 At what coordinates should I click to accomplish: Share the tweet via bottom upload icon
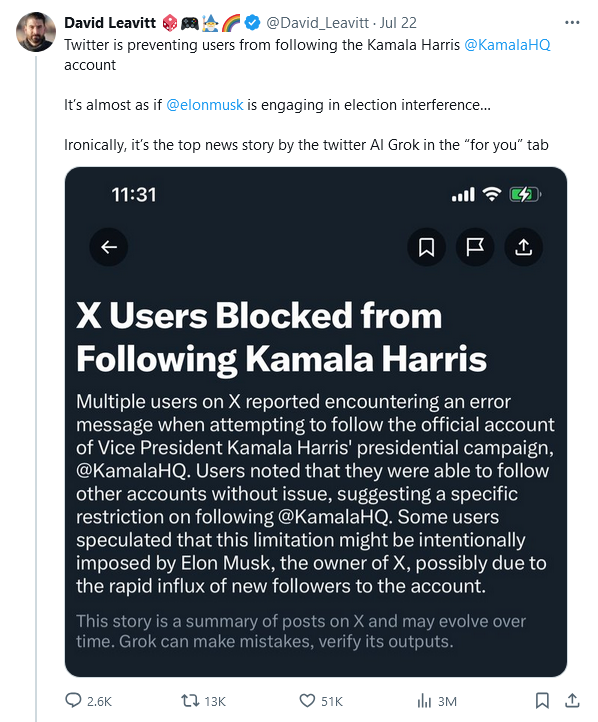pos(572,701)
